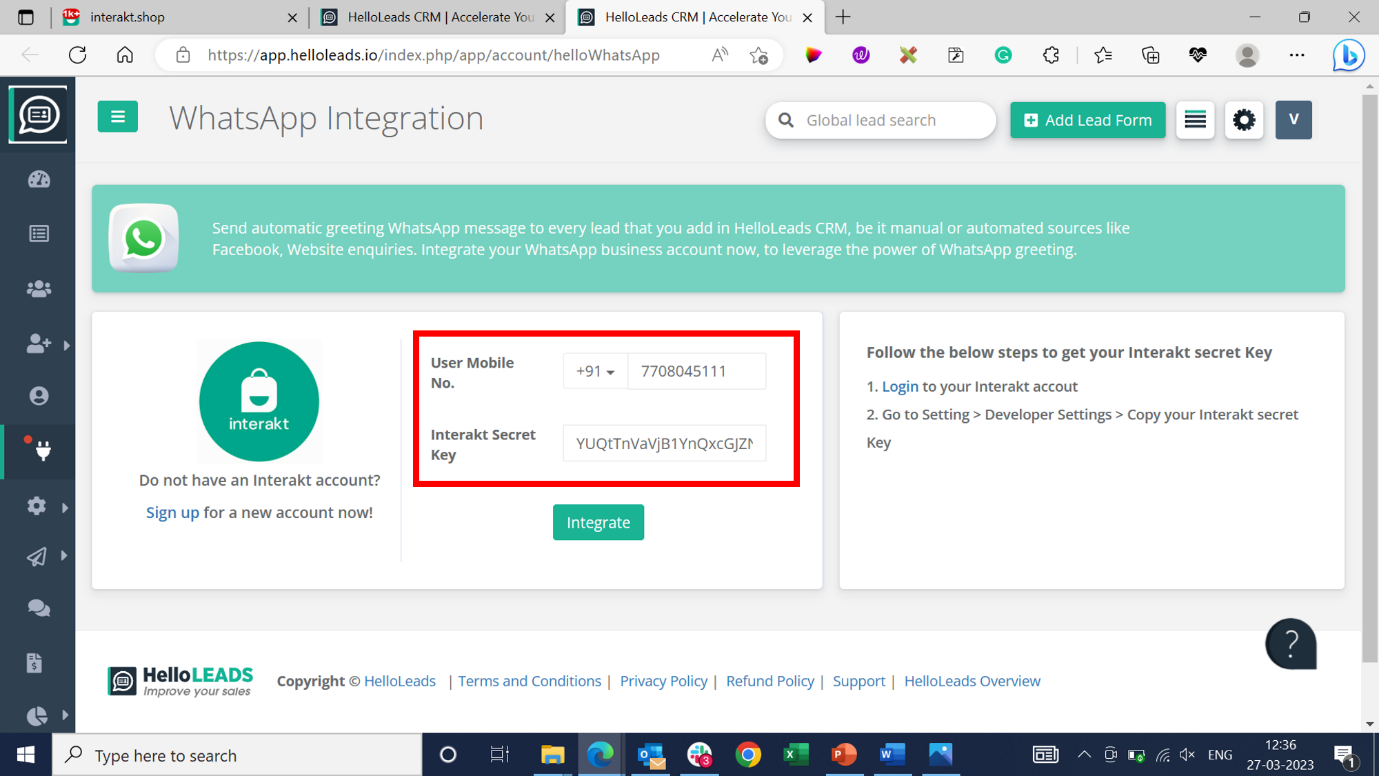Screen dimensions: 1379x776
Task: Click the Interakt logo circle
Action: (259, 402)
